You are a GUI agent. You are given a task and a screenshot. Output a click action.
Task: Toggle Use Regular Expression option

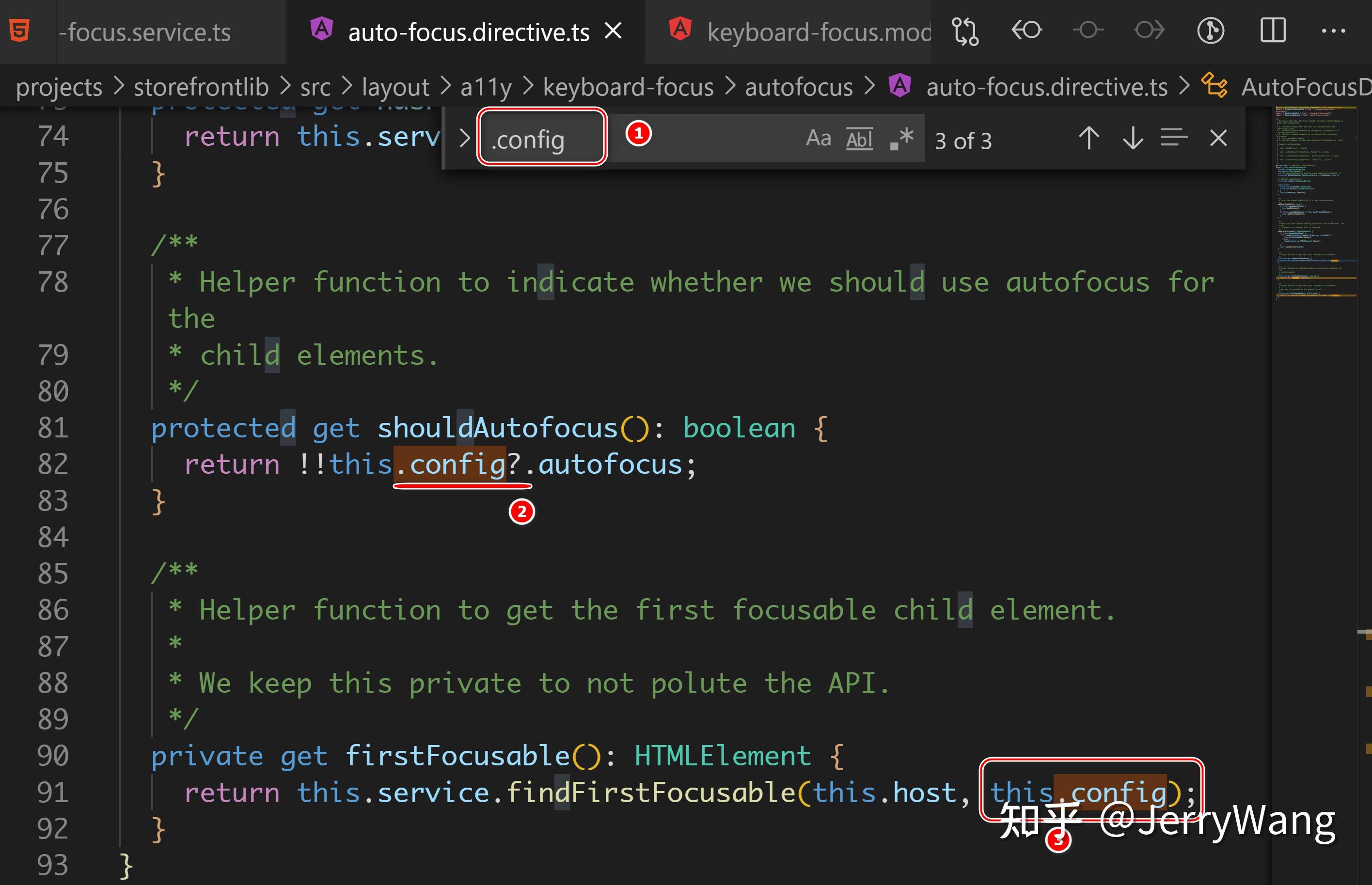point(901,139)
